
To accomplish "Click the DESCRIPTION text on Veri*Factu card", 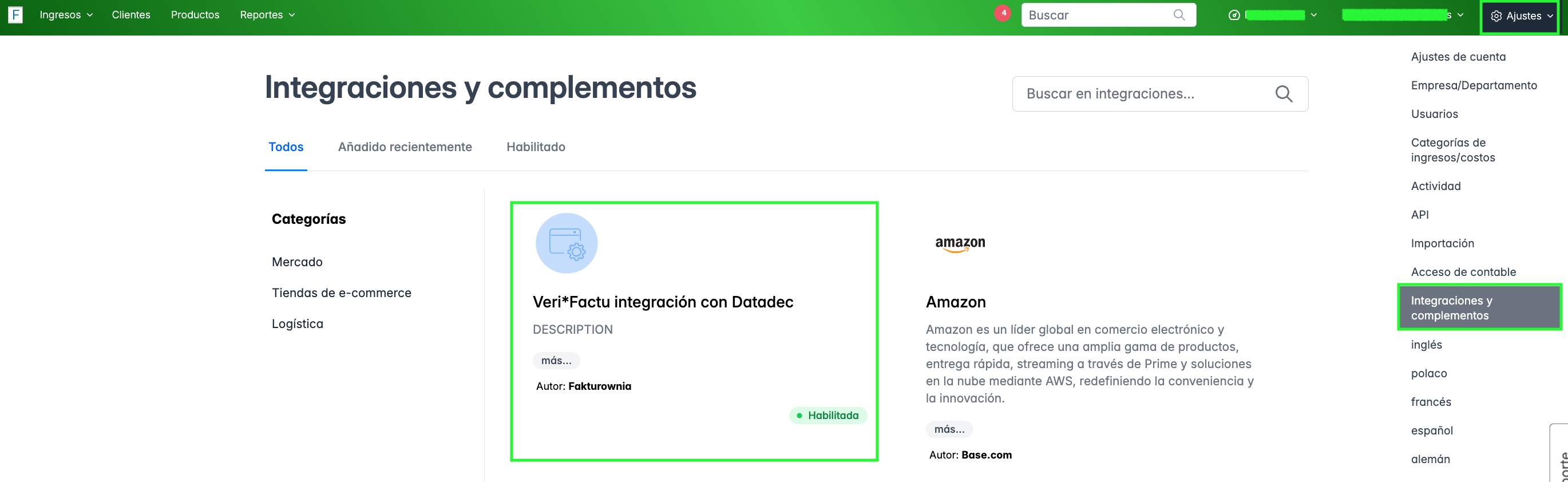I will tap(572, 329).
